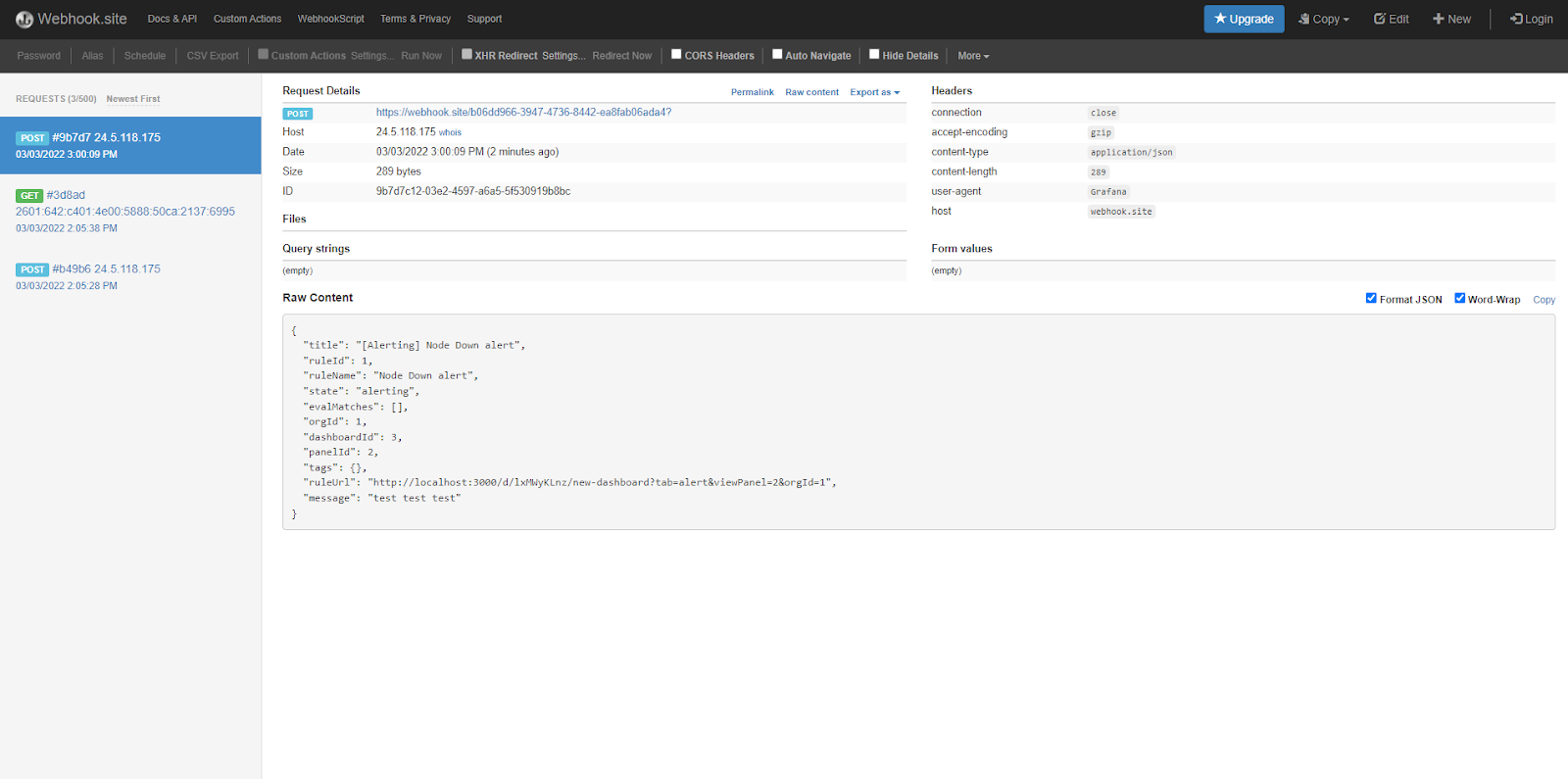Click Copy above the Raw Content box
The image size is (1568, 779).
pyautogui.click(x=1543, y=300)
